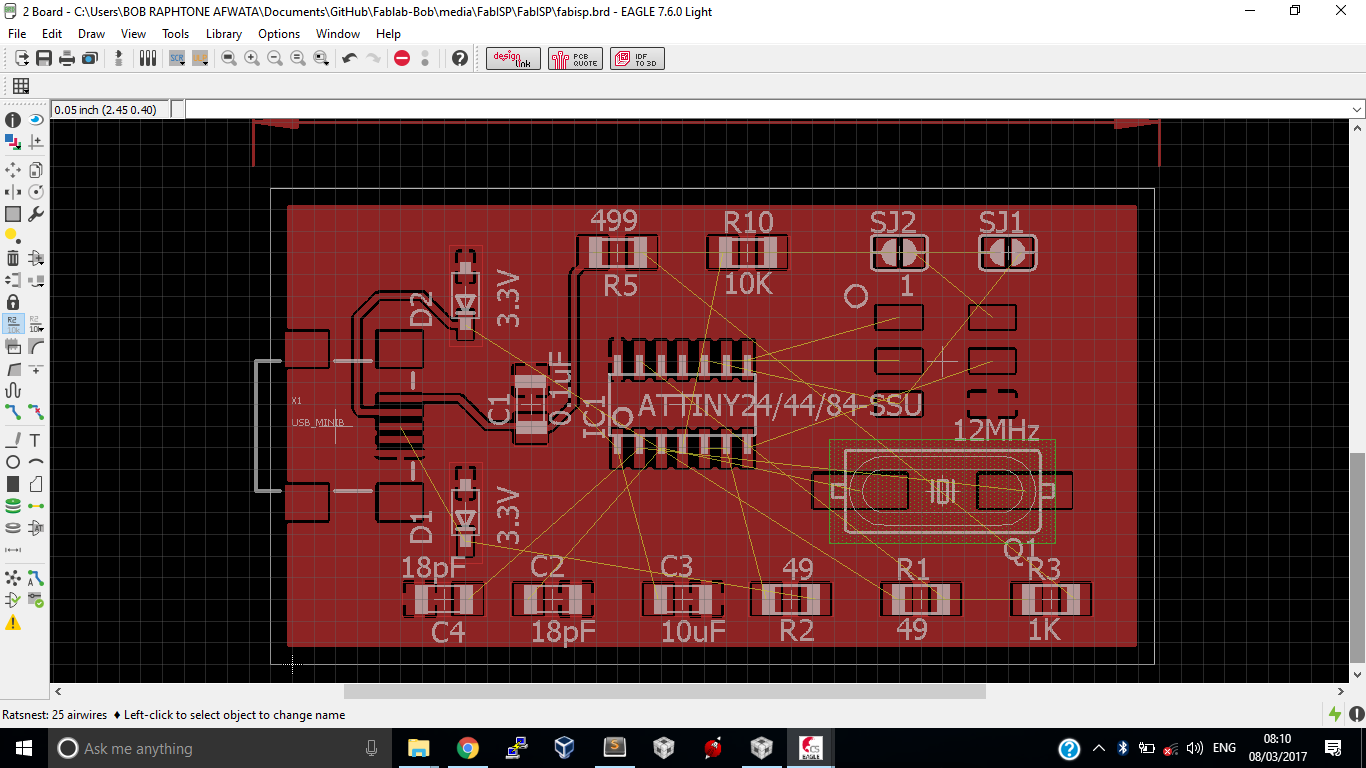Expand the command line history dropdown
Image resolution: width=1366 pixels, height=768 pixels.
[x=1357, y=110]
